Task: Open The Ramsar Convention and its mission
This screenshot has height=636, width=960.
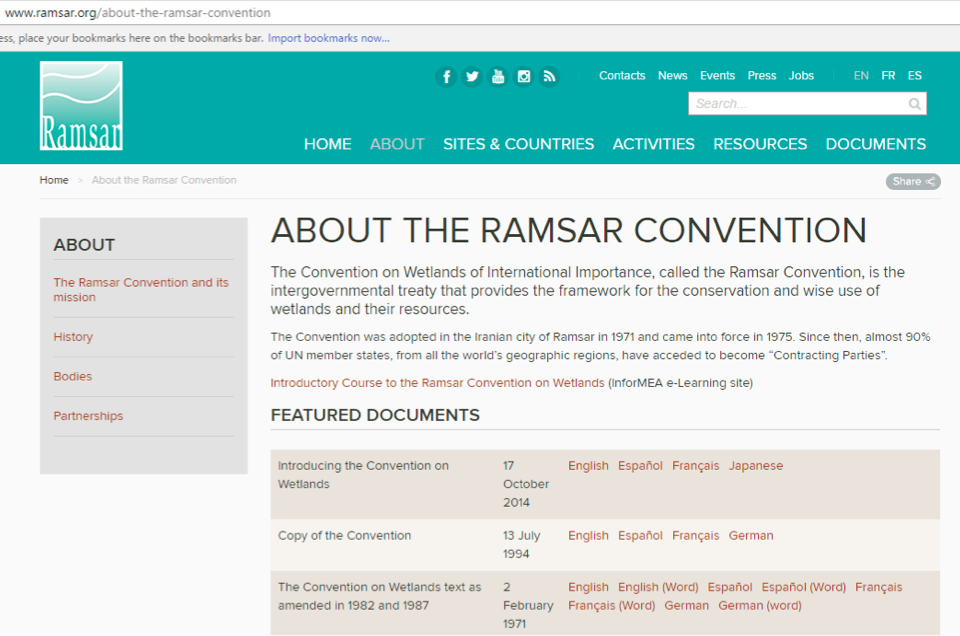Action: tap(141, 290)
